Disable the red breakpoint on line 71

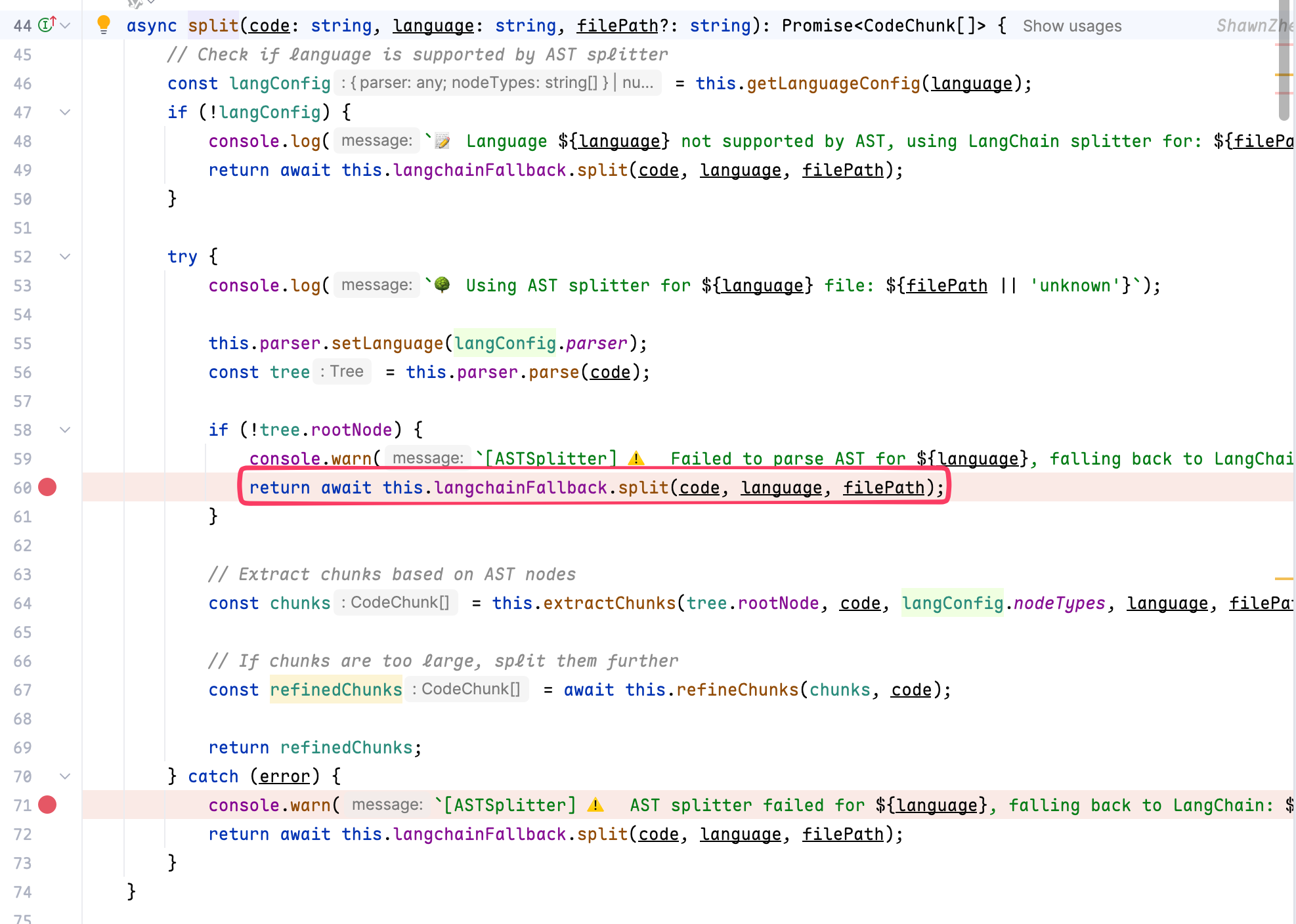pyautogui.click(x=47, y=805)
